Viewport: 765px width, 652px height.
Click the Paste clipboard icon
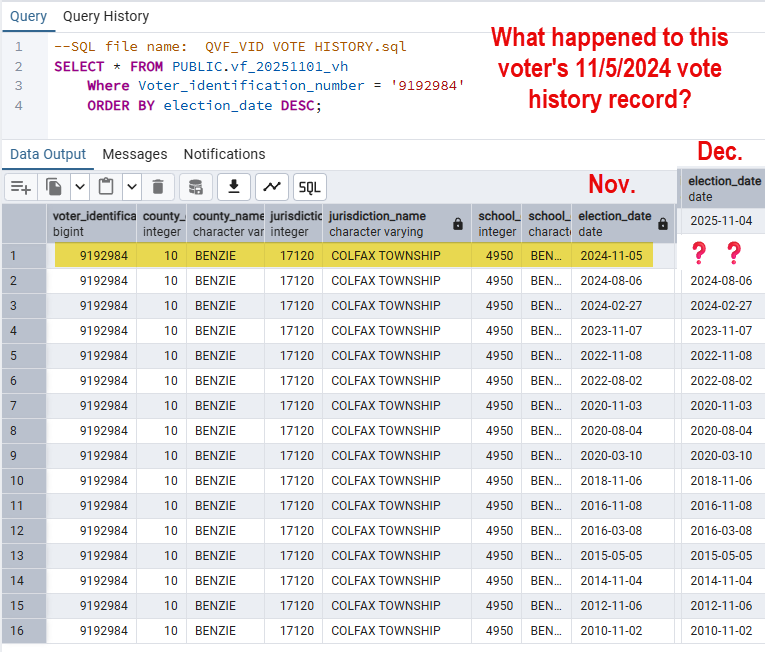click(x=106, y=187)
